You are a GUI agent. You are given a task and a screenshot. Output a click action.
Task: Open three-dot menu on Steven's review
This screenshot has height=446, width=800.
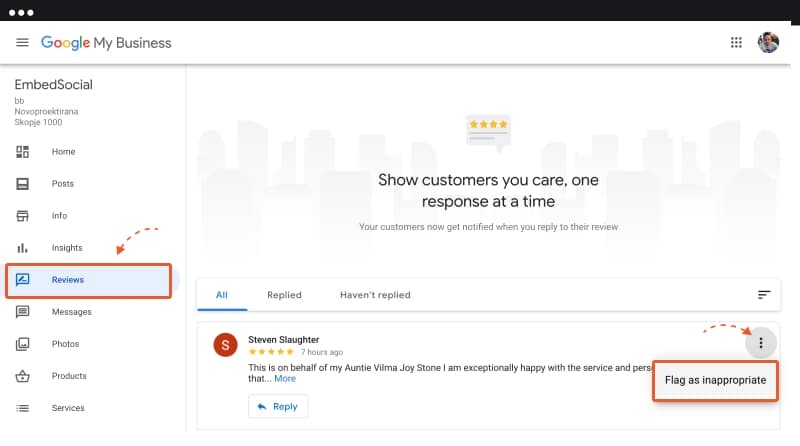tap(761, 343)
